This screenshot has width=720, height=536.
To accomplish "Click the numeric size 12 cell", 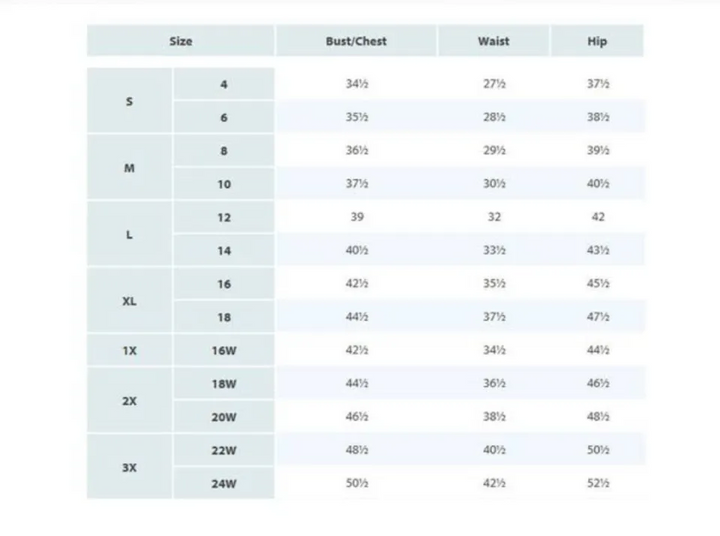I will point(224,217).
